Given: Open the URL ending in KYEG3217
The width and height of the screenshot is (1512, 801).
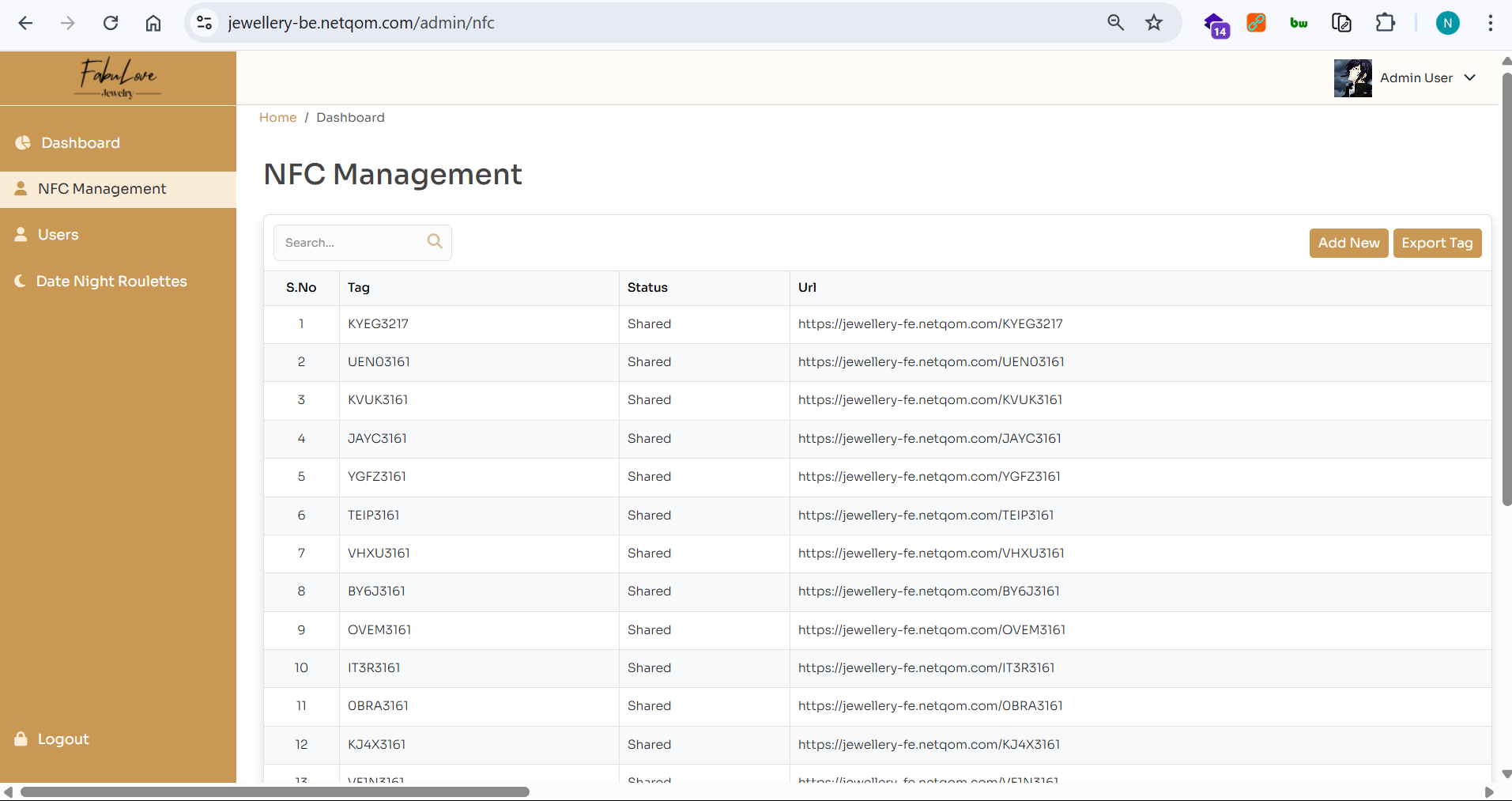Looking at the screenshot, I should coord(930,323).
